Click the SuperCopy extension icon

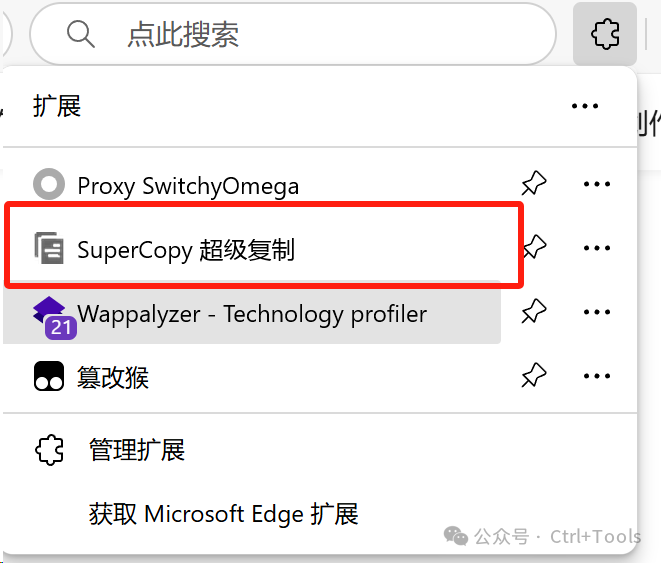(48, 248)
